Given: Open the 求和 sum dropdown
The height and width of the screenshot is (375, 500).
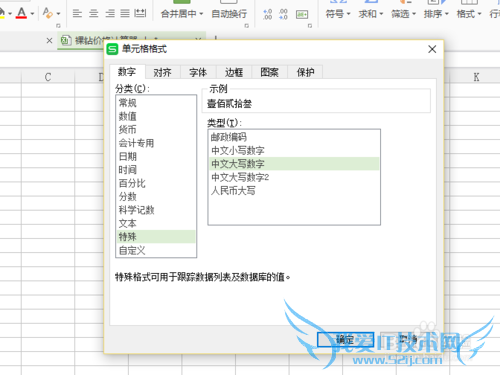Looking at the screenshot, I should click(x=371, y=14).
